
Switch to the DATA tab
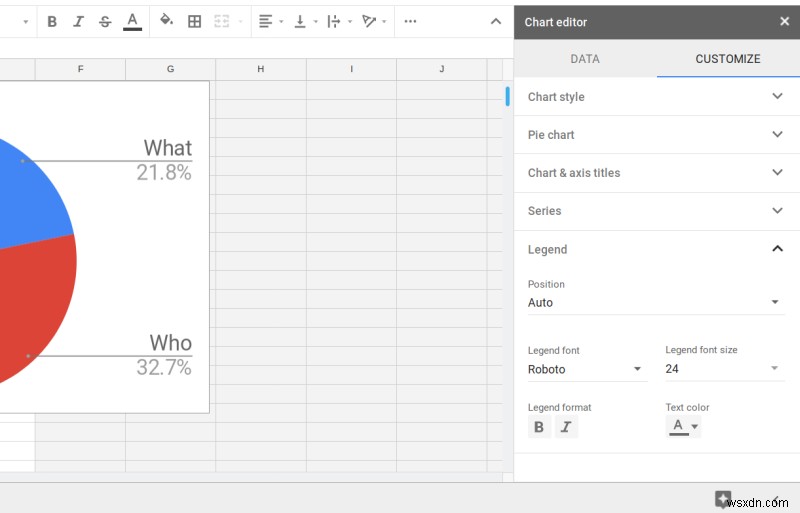pos(585,59)
